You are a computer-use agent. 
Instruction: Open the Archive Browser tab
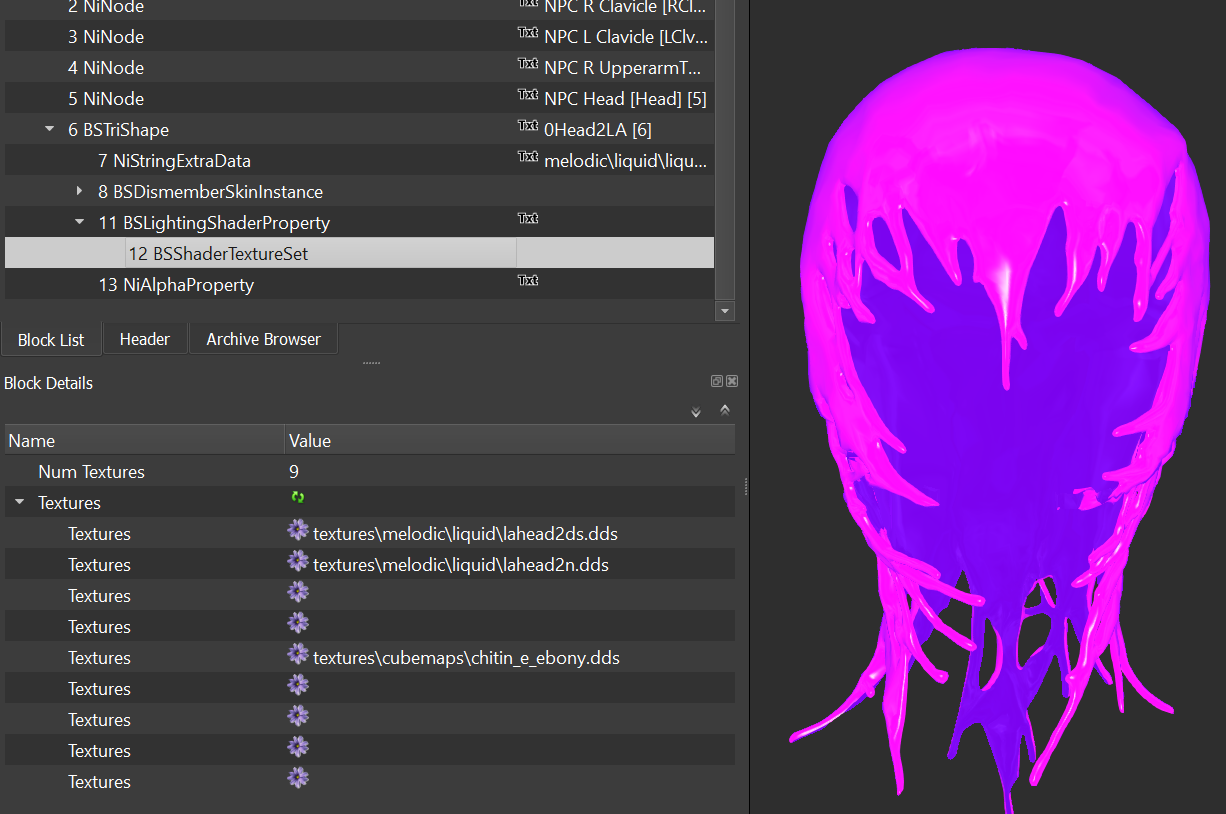264,339
